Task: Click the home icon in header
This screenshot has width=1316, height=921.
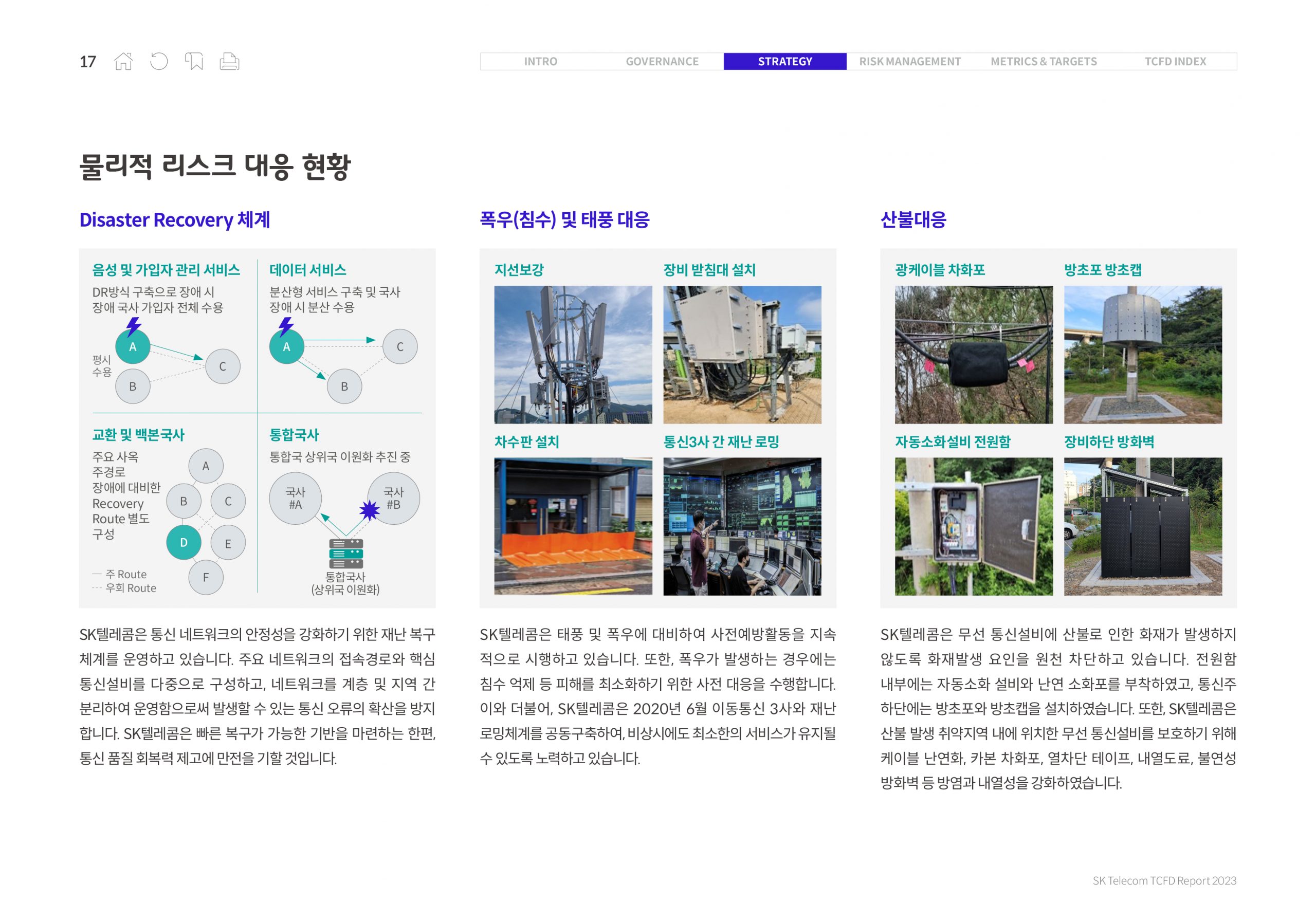Action: (123, 61)
